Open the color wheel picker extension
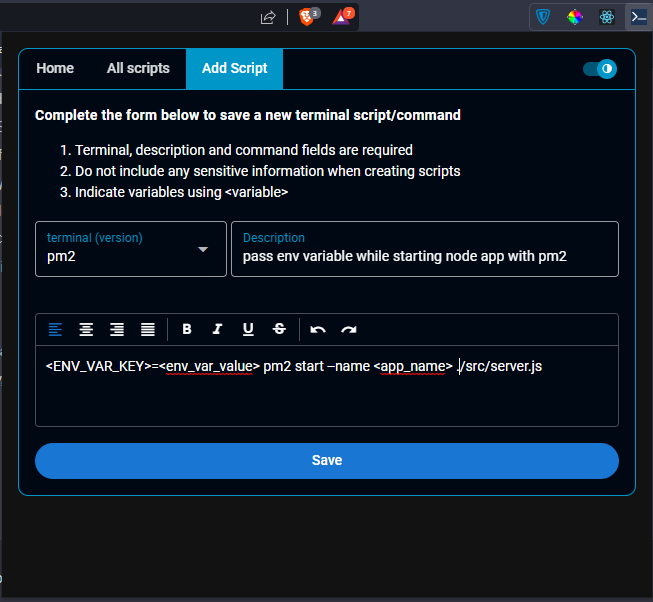Viewport: 653px width, 602px height. click(575, 17)
